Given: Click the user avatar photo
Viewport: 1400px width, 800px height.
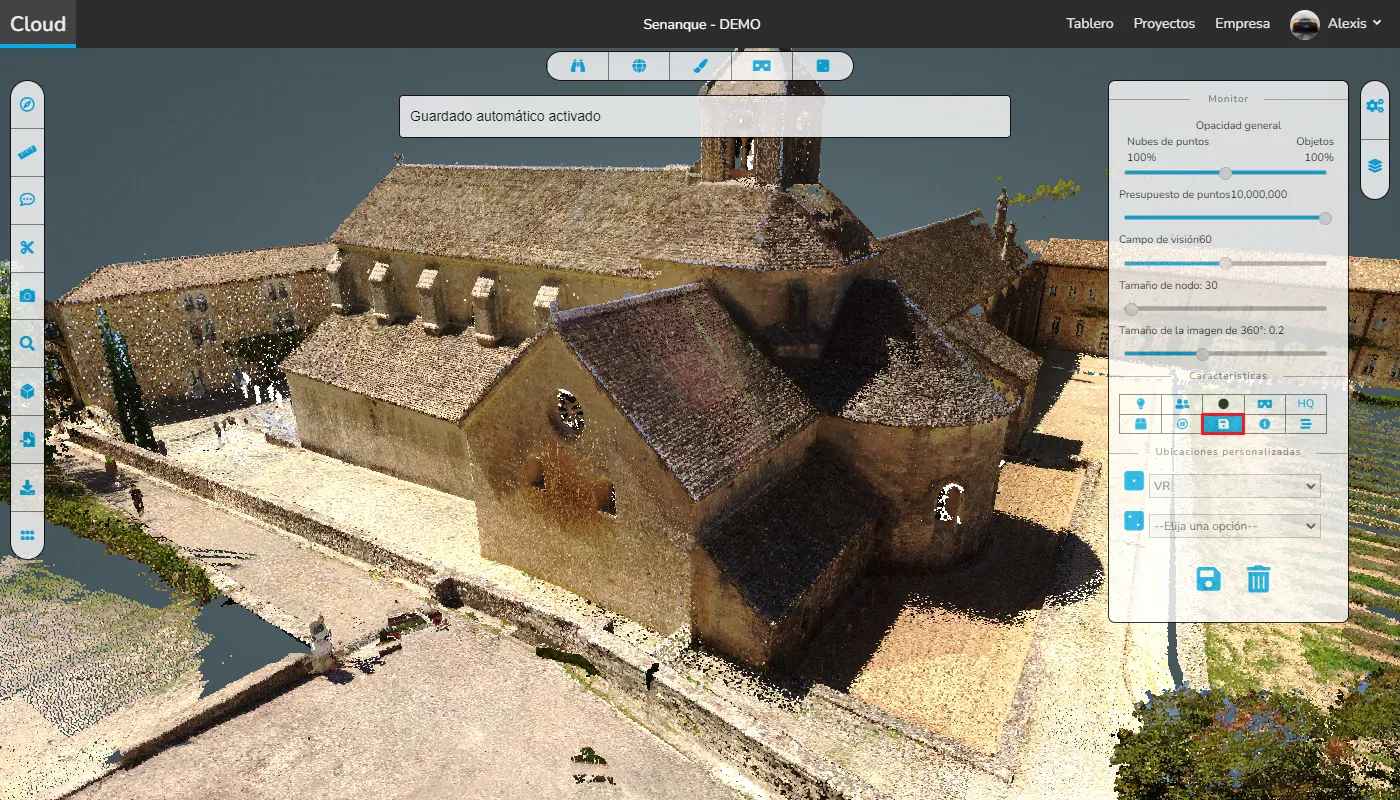Looking at the screenshot, I should click(x=1304, y=24).
